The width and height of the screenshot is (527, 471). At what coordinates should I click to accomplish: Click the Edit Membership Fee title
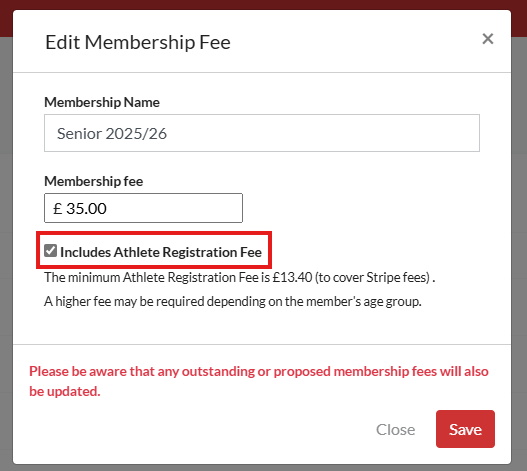click(x=138, y=43)
